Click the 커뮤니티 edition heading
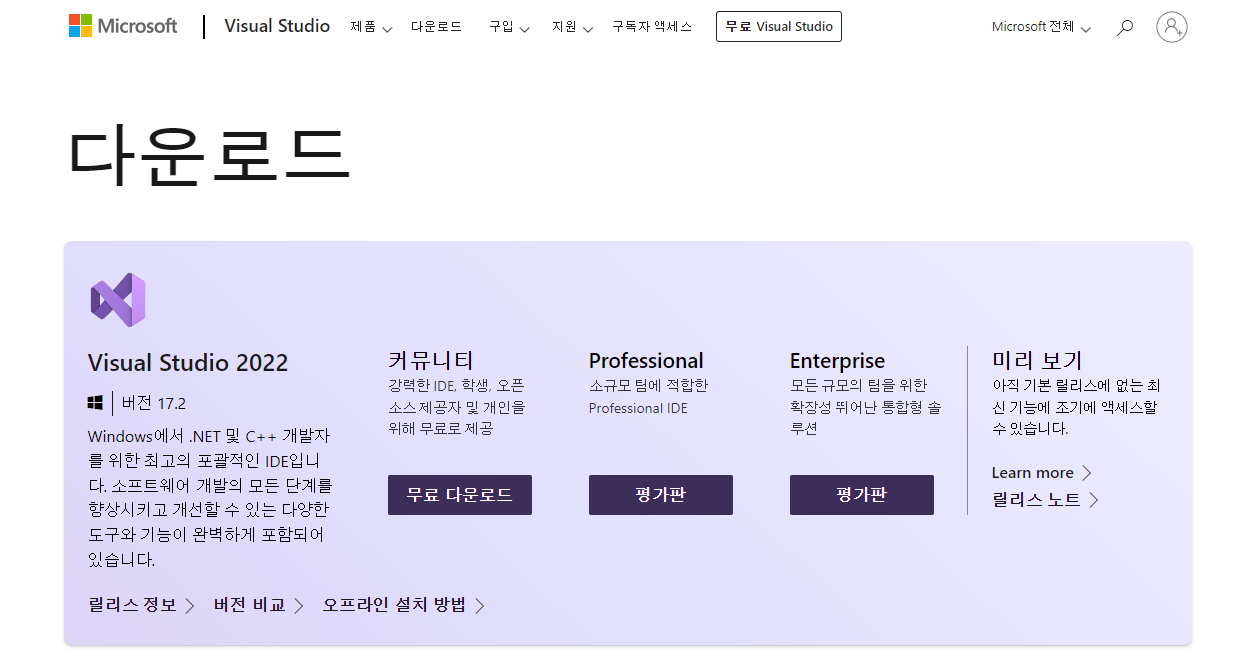Viewport: 1255px width, 660px height. tap(431, 360)
